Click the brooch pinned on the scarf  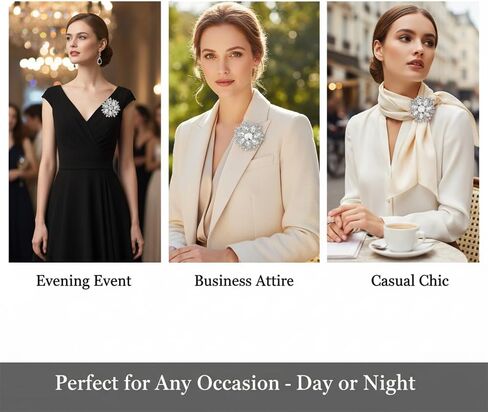(x=422, y=109)
